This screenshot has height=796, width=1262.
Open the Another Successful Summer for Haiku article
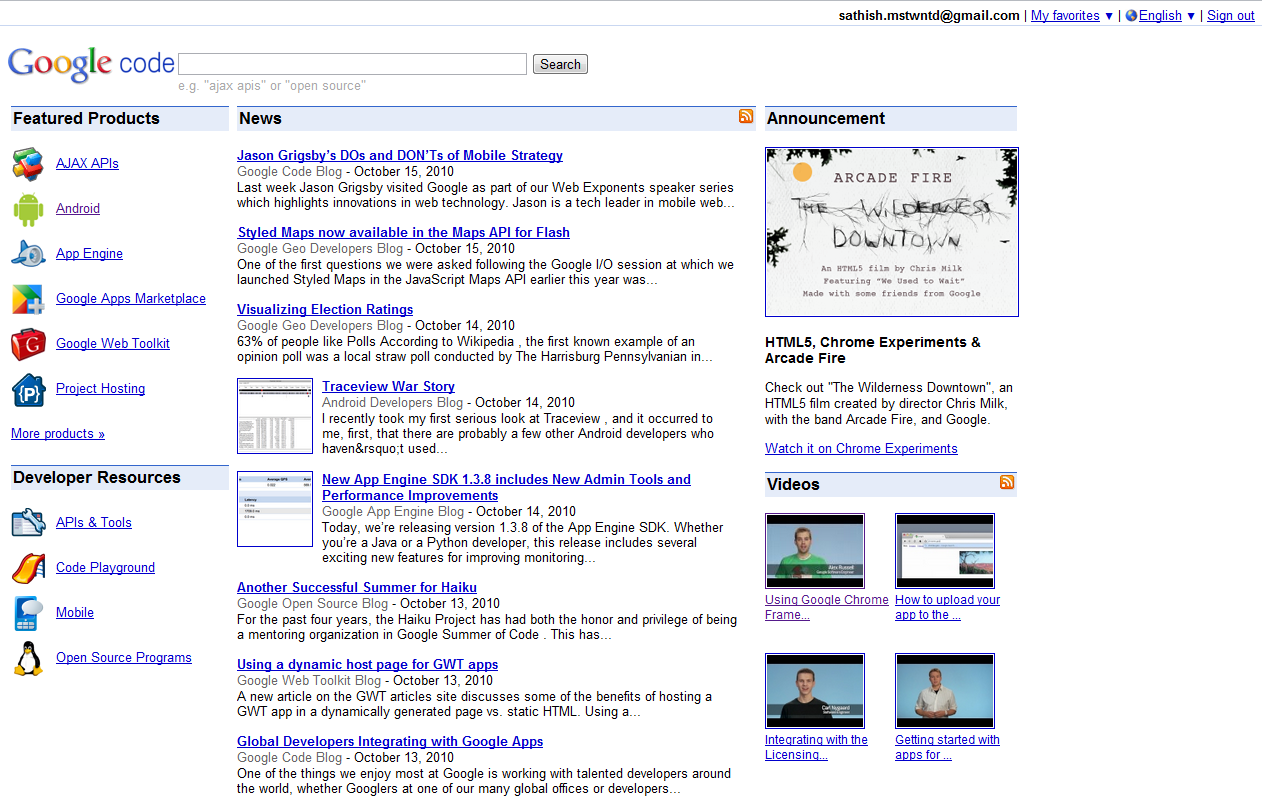[x=357, y=587]
